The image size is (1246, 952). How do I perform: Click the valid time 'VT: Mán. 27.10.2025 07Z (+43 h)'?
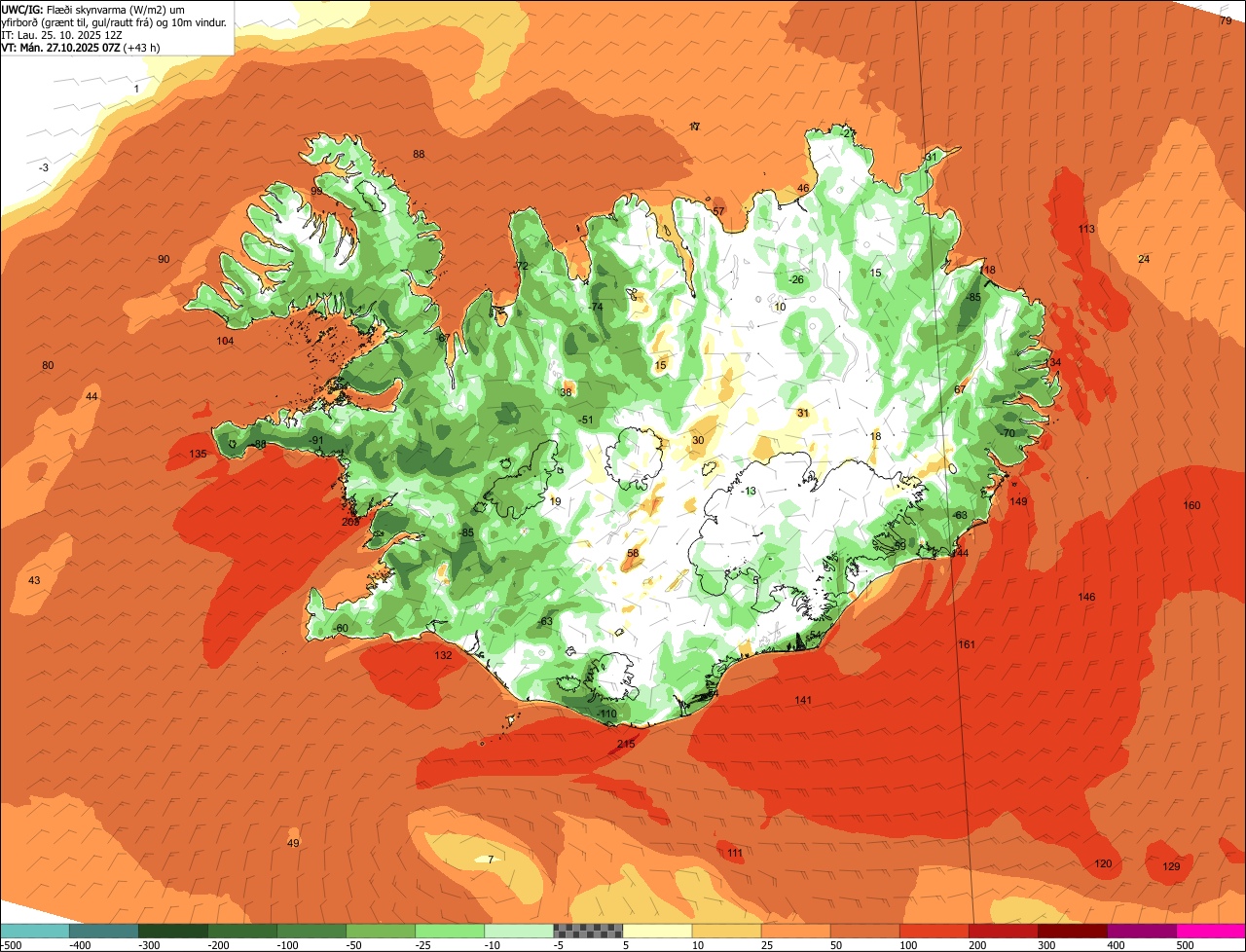tap(81, 47)
